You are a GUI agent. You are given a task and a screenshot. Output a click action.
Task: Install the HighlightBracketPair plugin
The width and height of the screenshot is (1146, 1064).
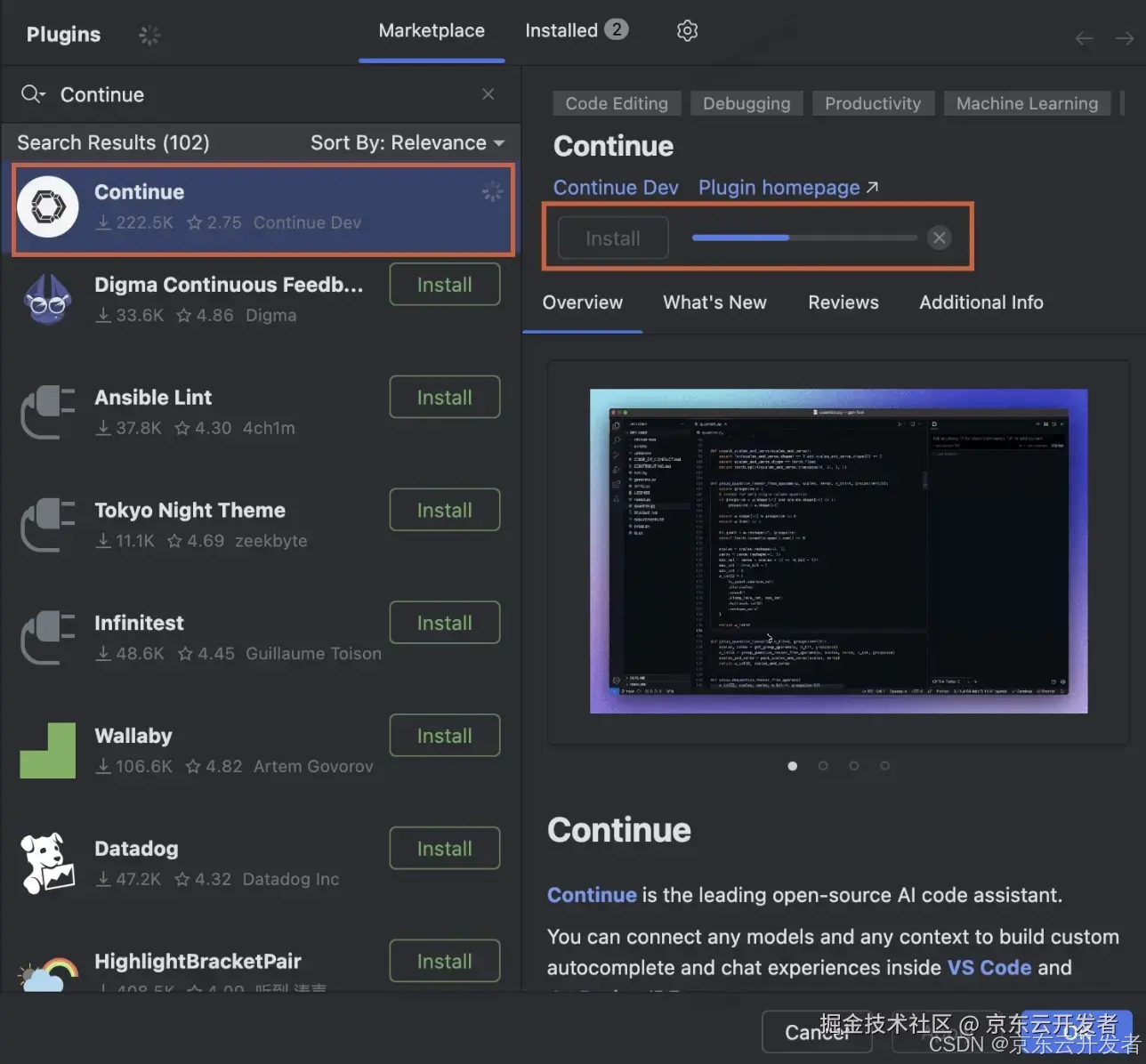[445, 962]
